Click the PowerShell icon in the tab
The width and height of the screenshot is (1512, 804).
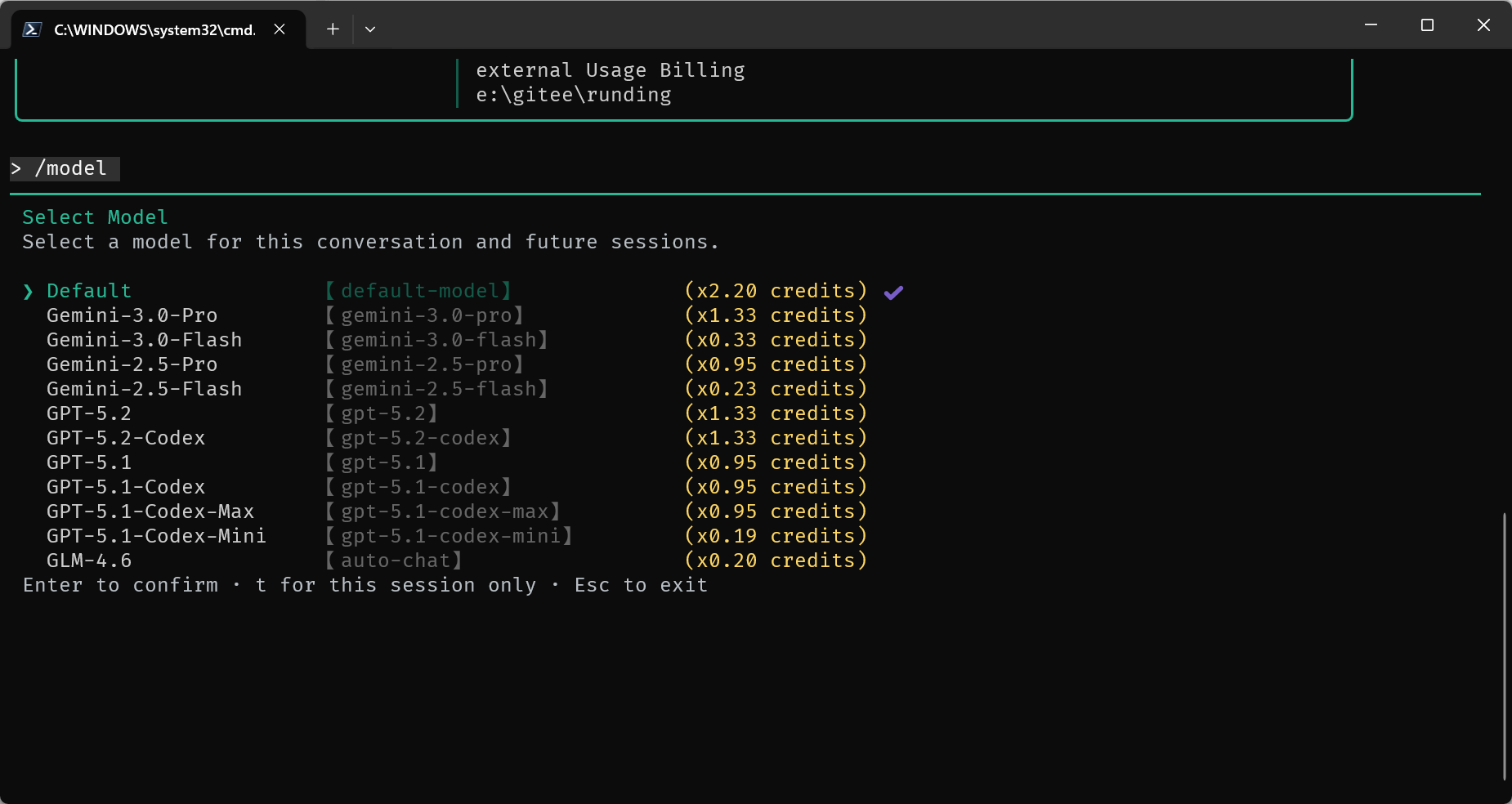(x=32, y=29)
